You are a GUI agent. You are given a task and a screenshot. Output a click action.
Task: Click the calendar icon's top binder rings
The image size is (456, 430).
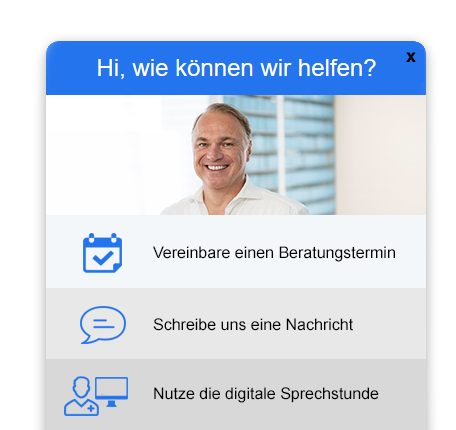click(102, 237)
